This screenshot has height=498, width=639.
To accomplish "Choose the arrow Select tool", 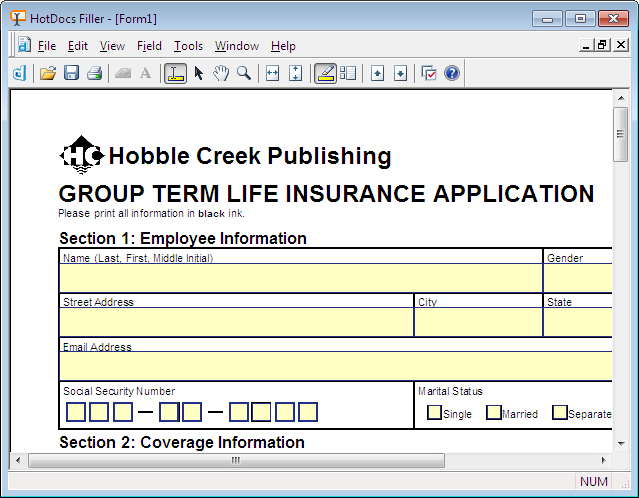I will coord(199,74).
